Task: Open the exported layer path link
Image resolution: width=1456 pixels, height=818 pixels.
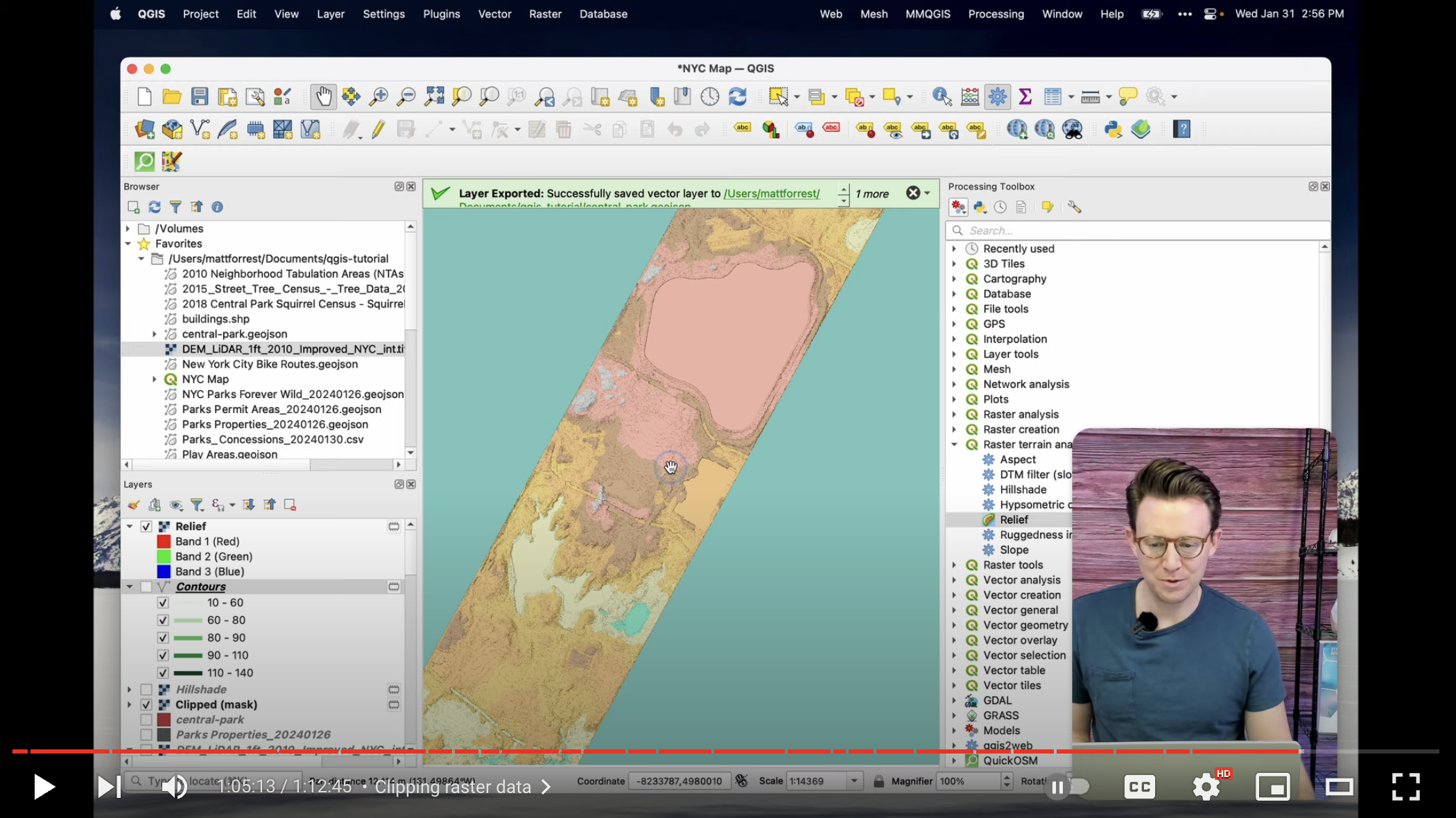Action: point(772,193)
